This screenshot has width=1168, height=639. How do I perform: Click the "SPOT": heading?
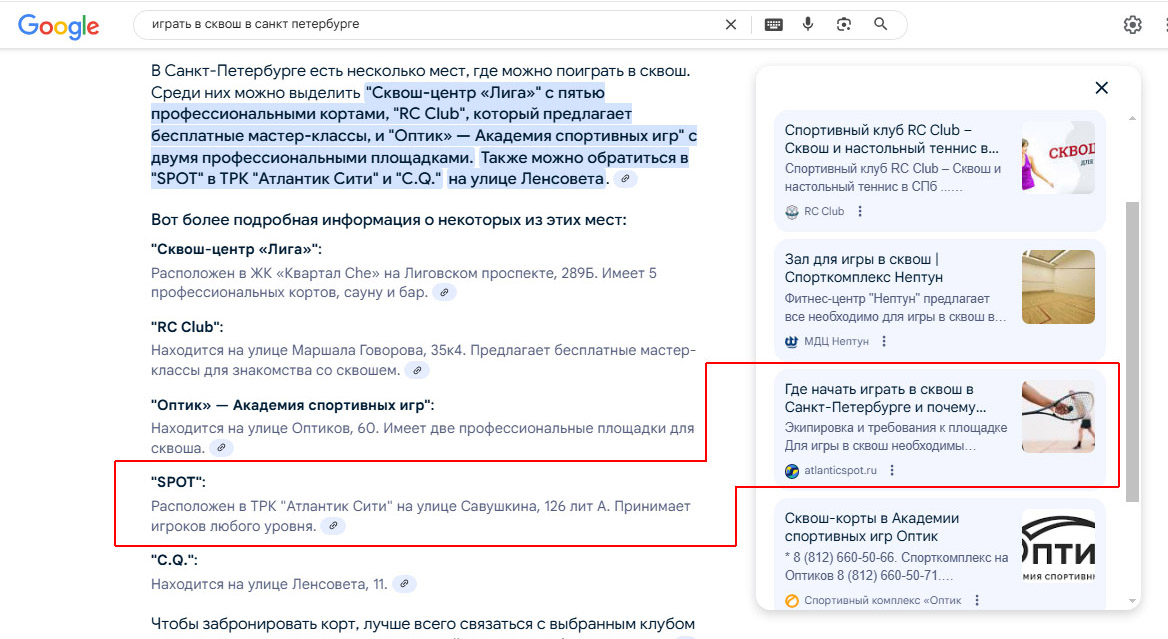coord(178,482)
